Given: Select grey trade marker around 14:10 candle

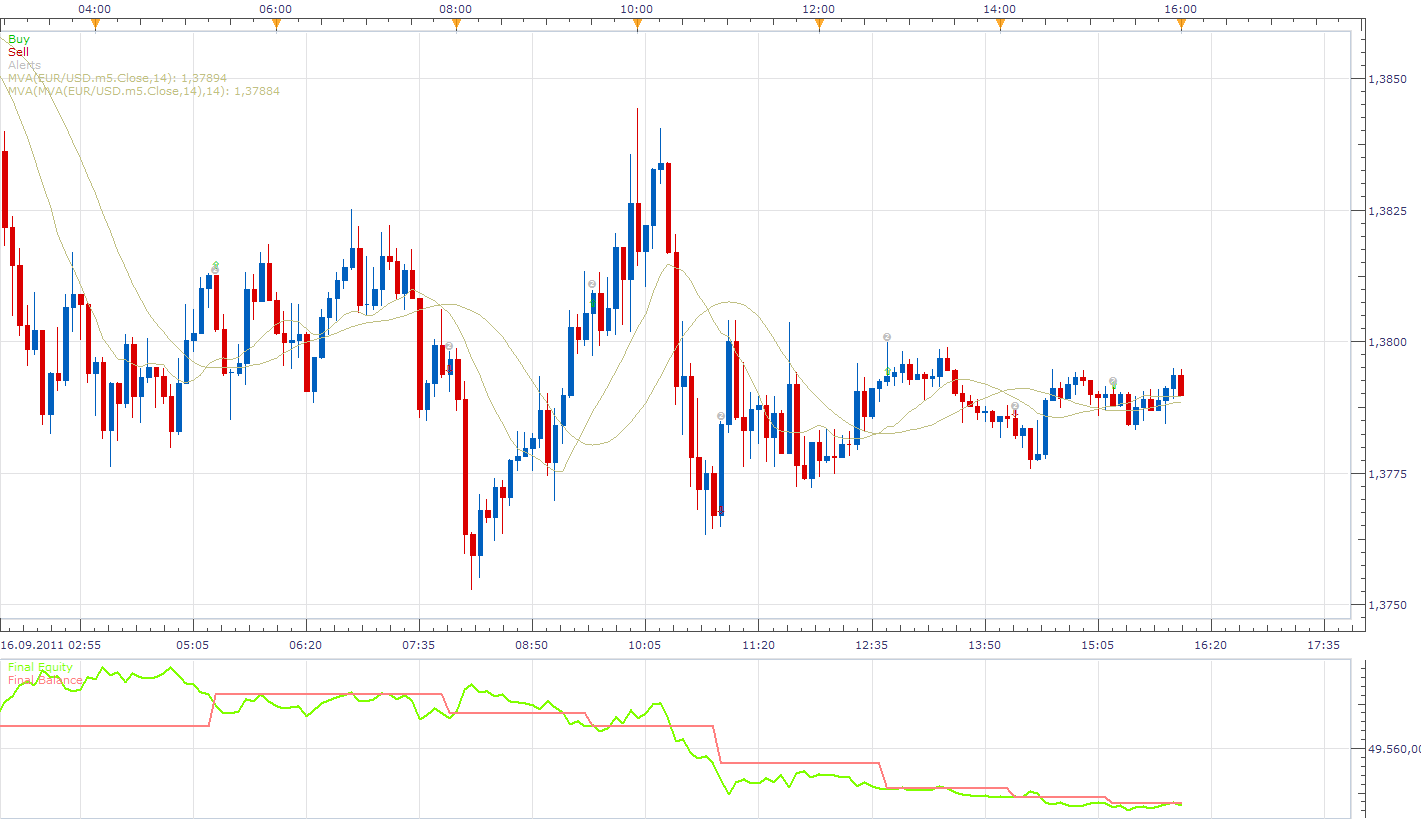Looking at the screenshot, I should tap(1014, 406).
